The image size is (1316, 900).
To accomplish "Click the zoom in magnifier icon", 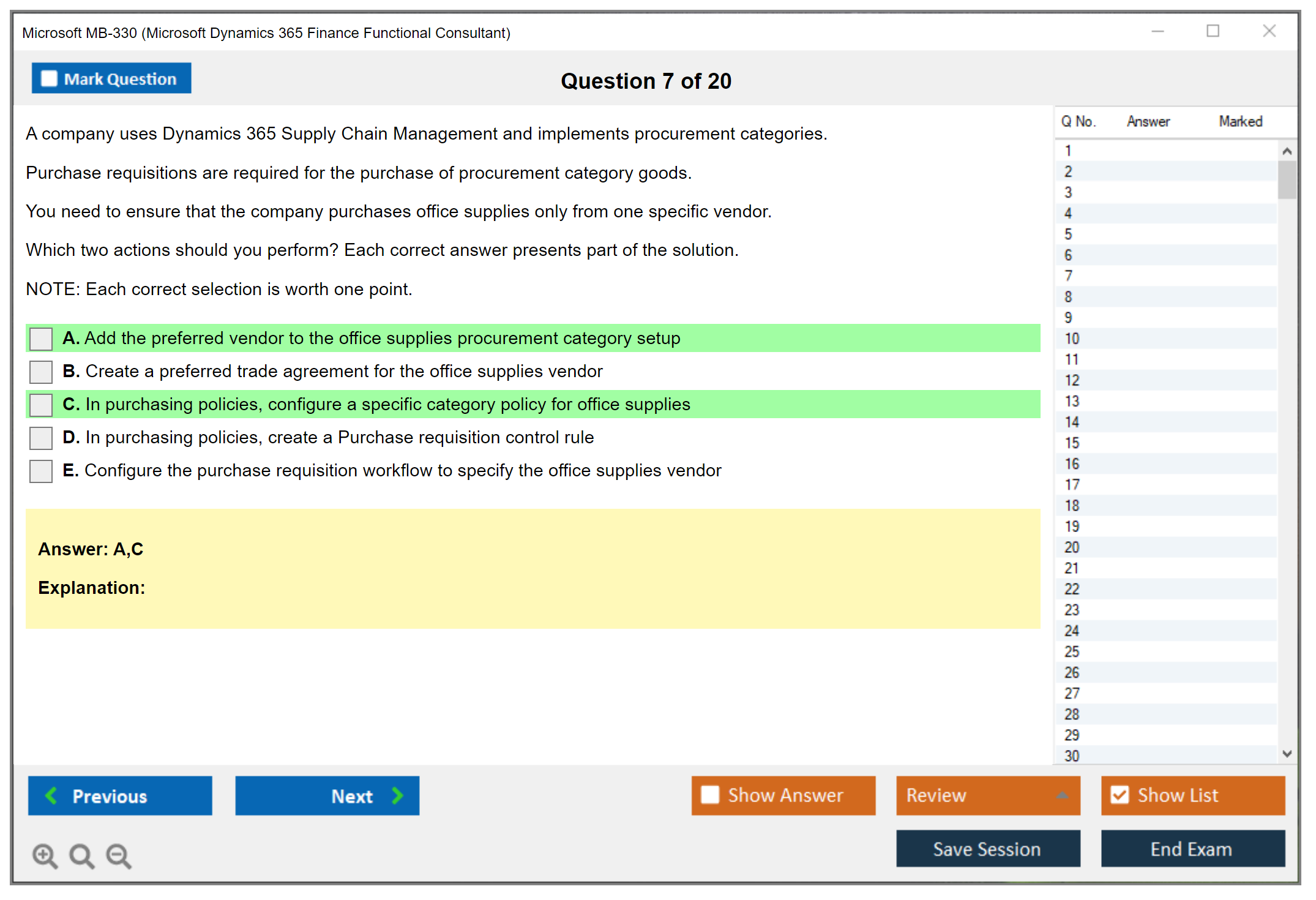I will pyautogui.click(x=45, y=855).
